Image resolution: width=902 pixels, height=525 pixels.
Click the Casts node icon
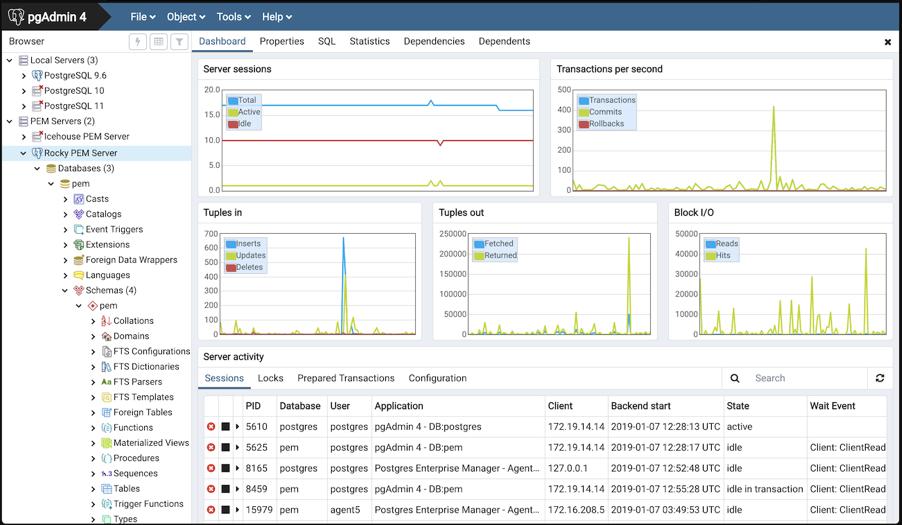pyautogui.click(x=79, y=199)
